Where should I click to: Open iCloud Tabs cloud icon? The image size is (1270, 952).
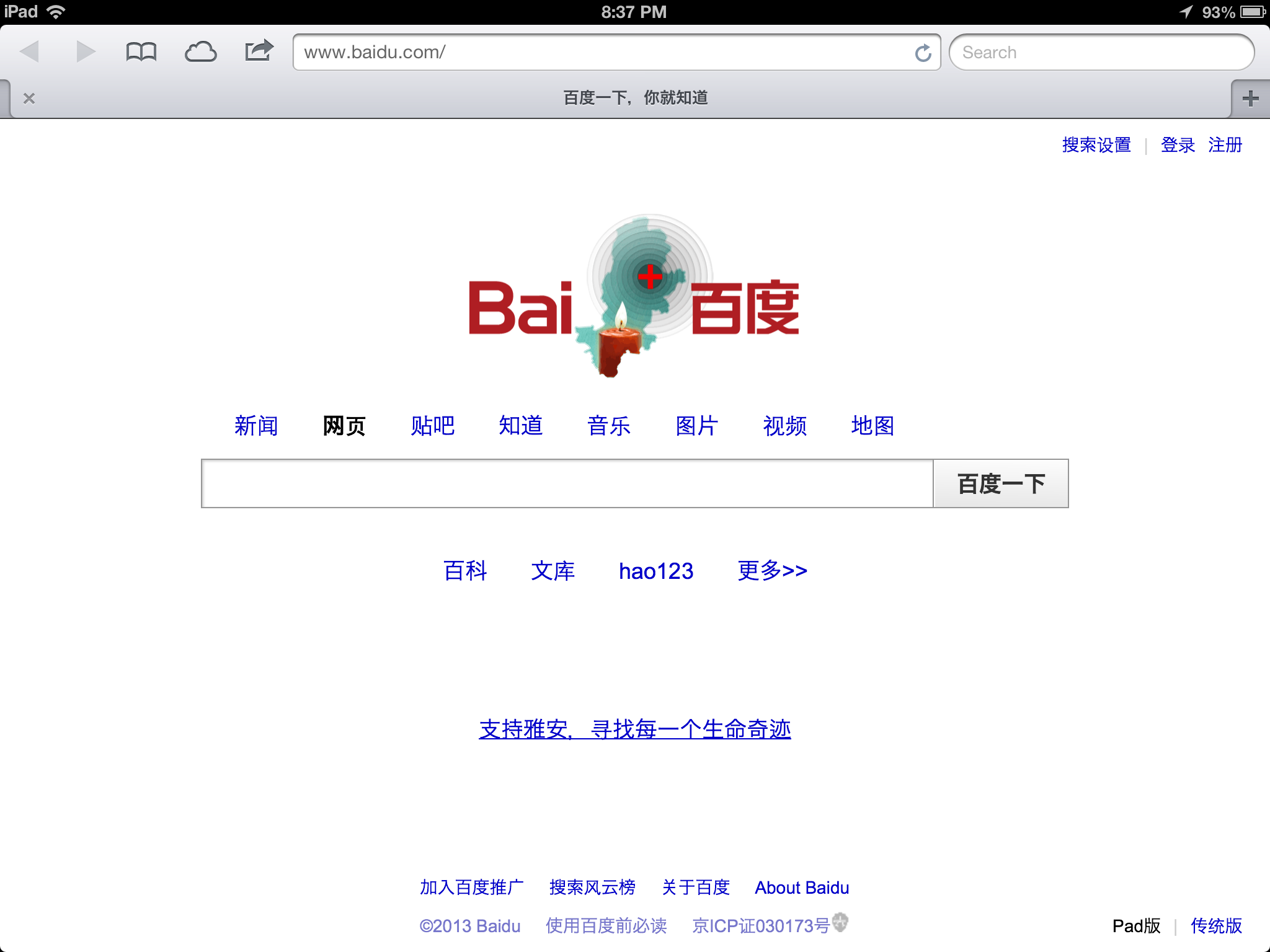click(200, 52)
